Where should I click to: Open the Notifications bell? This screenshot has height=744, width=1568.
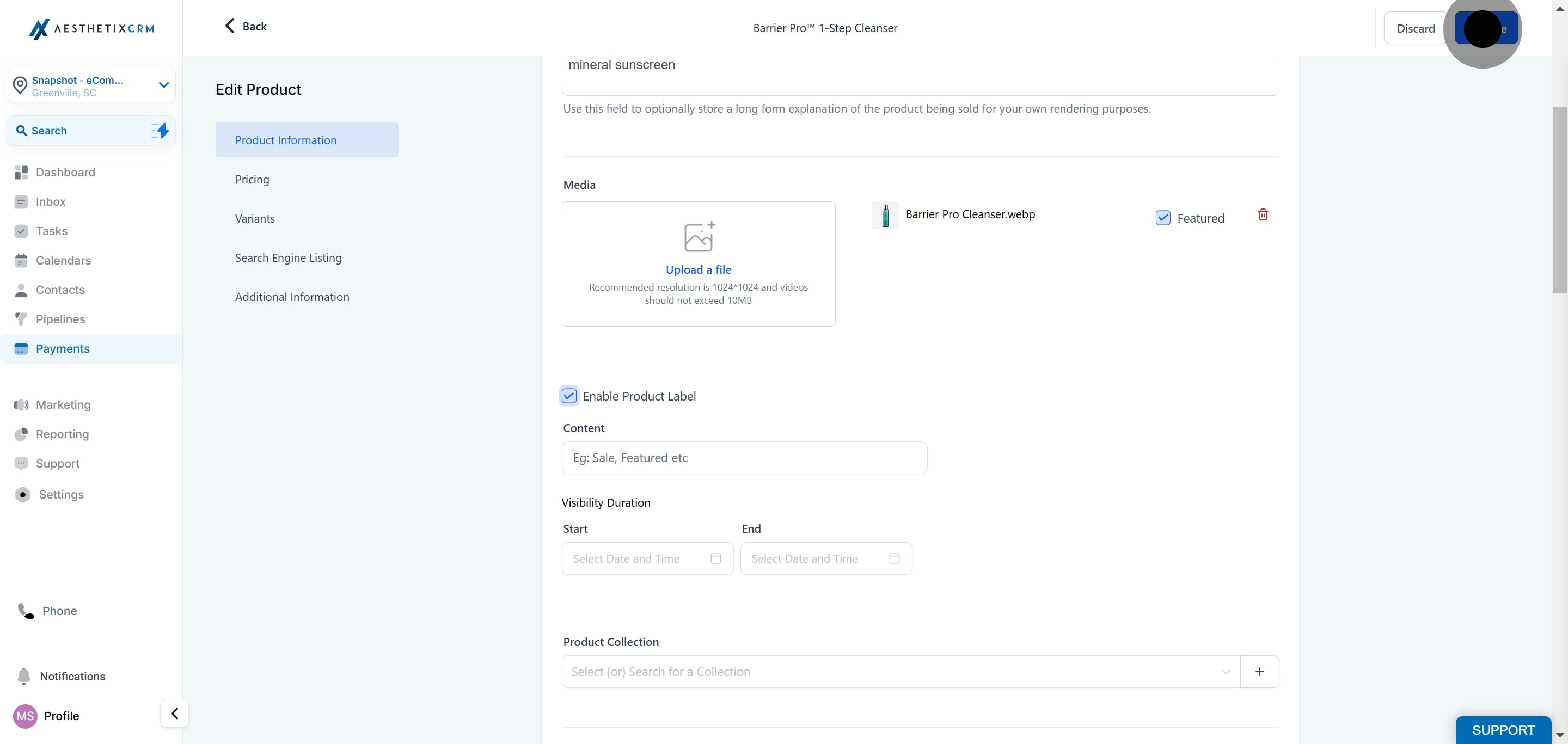24,677
